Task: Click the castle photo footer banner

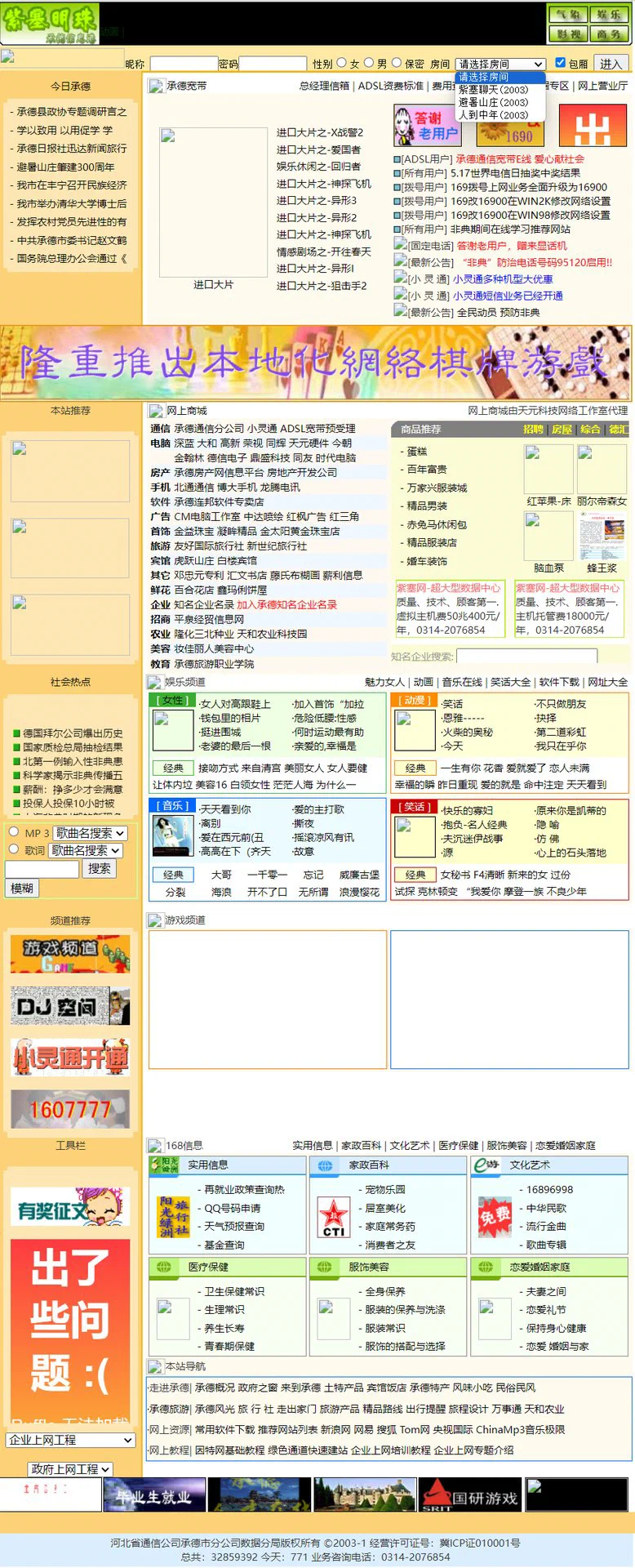Action: (365, 1495)
